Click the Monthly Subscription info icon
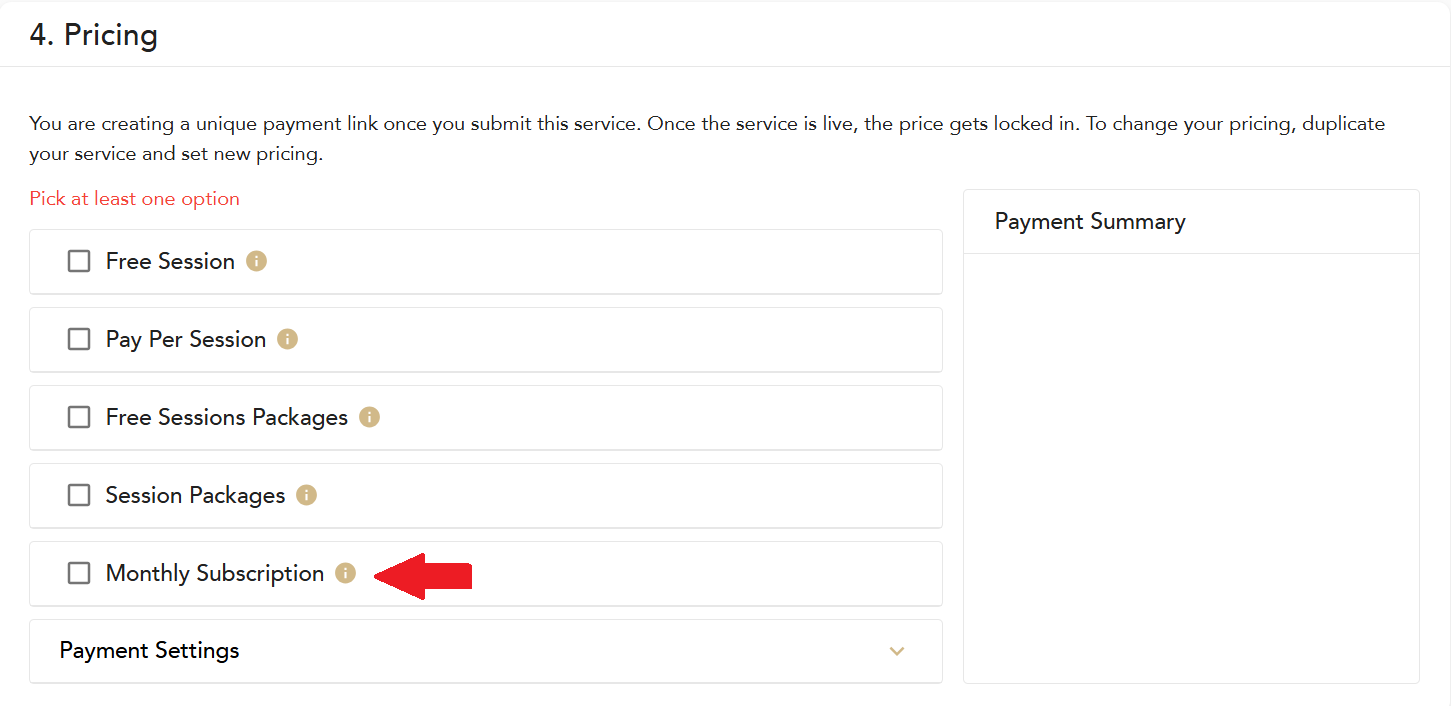 point(345,574)
